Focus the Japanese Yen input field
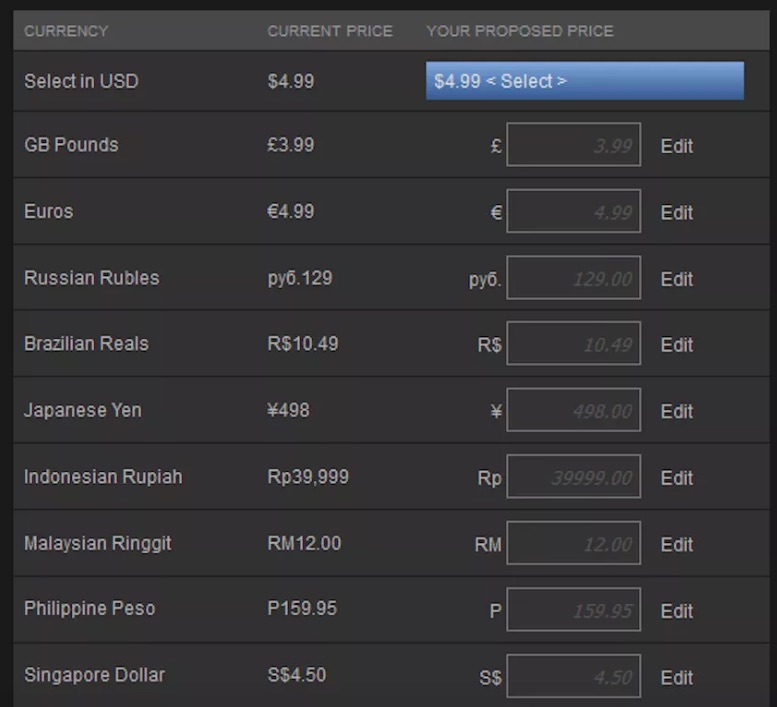The height and width of the screenshot is (707, 777). 573,410
